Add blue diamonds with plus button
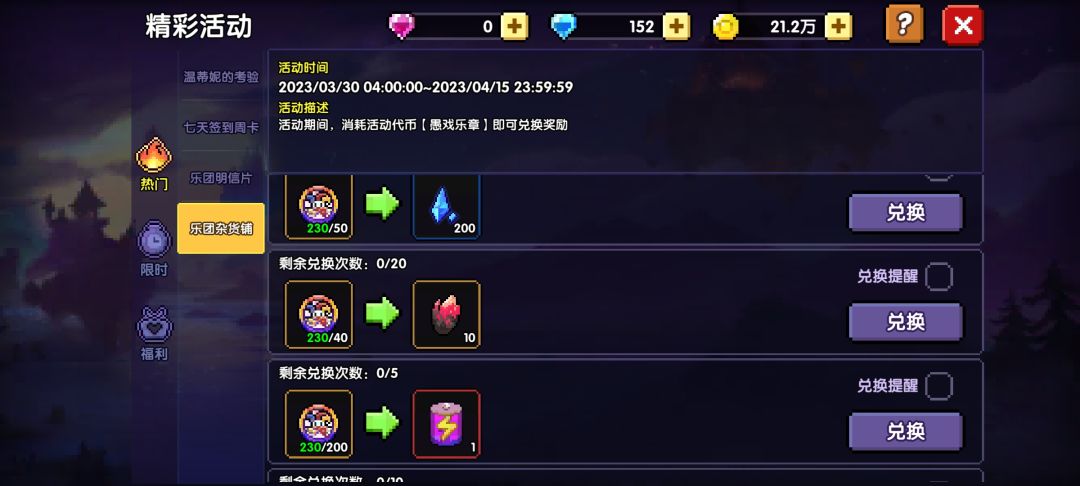The image size is (1080, 486). coord(676,27)
